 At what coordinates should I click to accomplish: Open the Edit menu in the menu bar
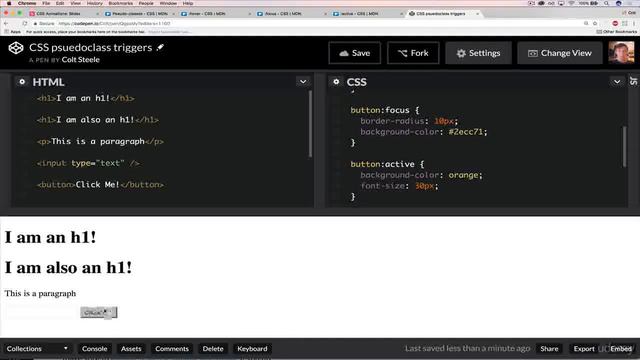pyautogui.click(x=60, y=3)
